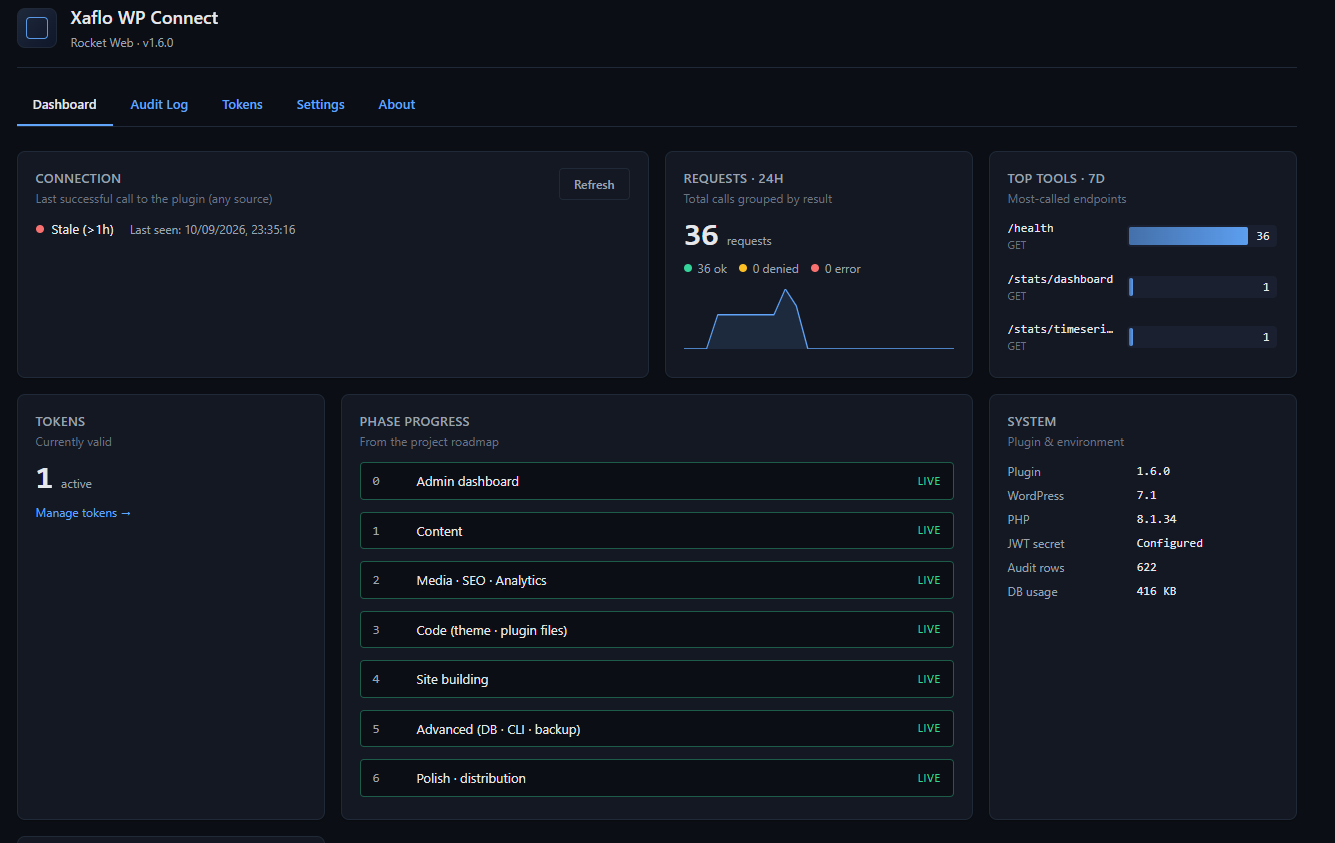Follow the Manage tokens link
Viewport: 1335px width, 843px height.
coord(83,513)
